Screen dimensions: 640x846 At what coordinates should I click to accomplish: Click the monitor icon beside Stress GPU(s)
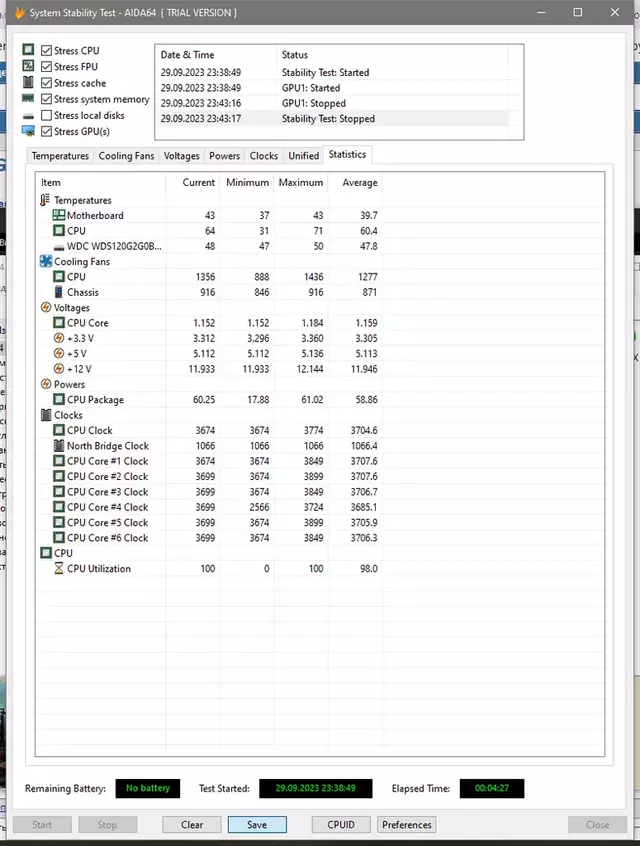point(28,131)
